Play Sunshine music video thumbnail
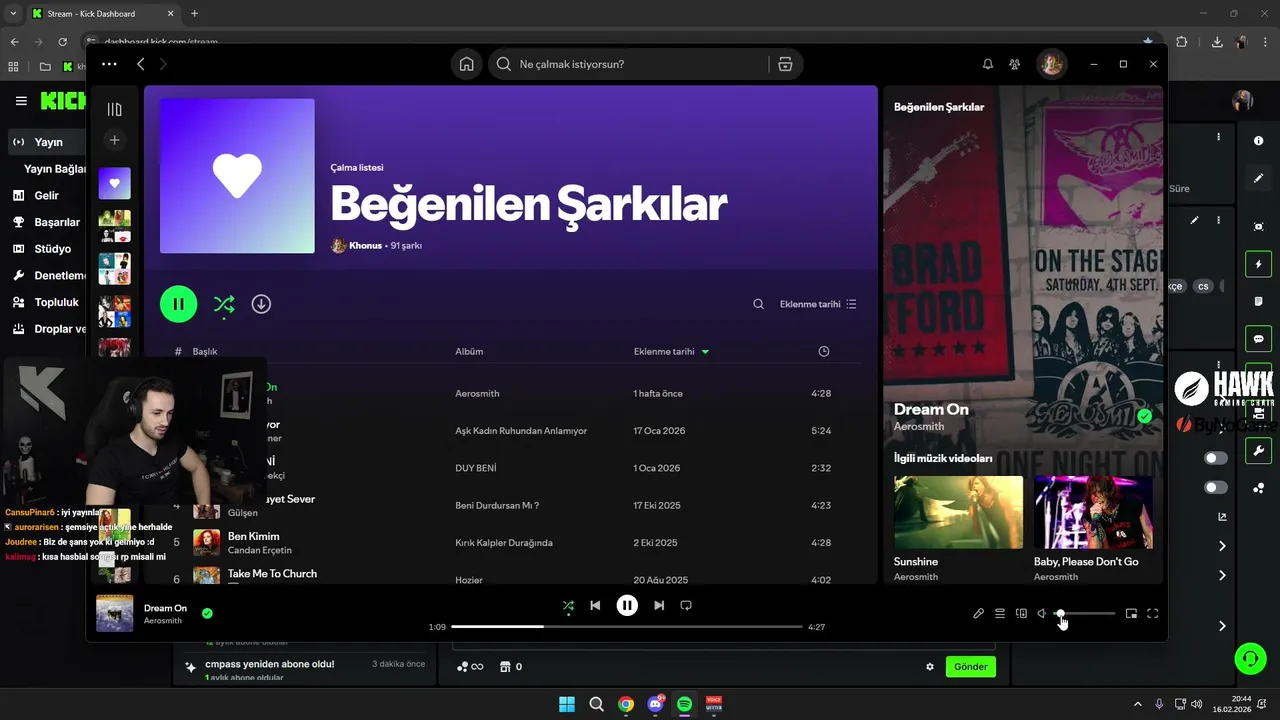 (x=958, y=512)
